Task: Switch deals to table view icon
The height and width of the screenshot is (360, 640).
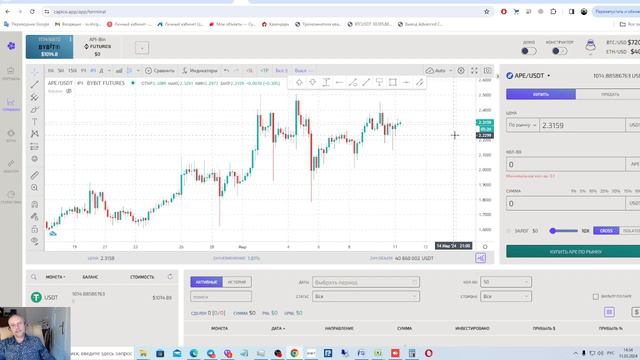Action: click(x=609, y=312)
